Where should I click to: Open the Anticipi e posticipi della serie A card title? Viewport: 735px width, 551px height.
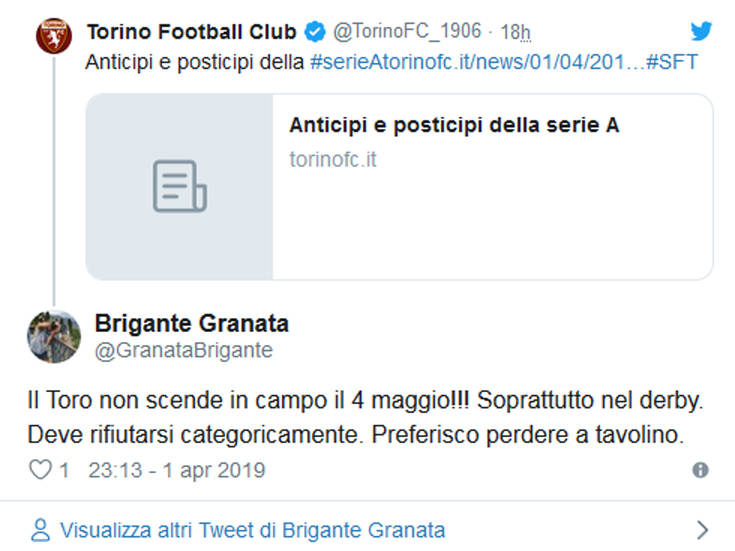[454, 125]
